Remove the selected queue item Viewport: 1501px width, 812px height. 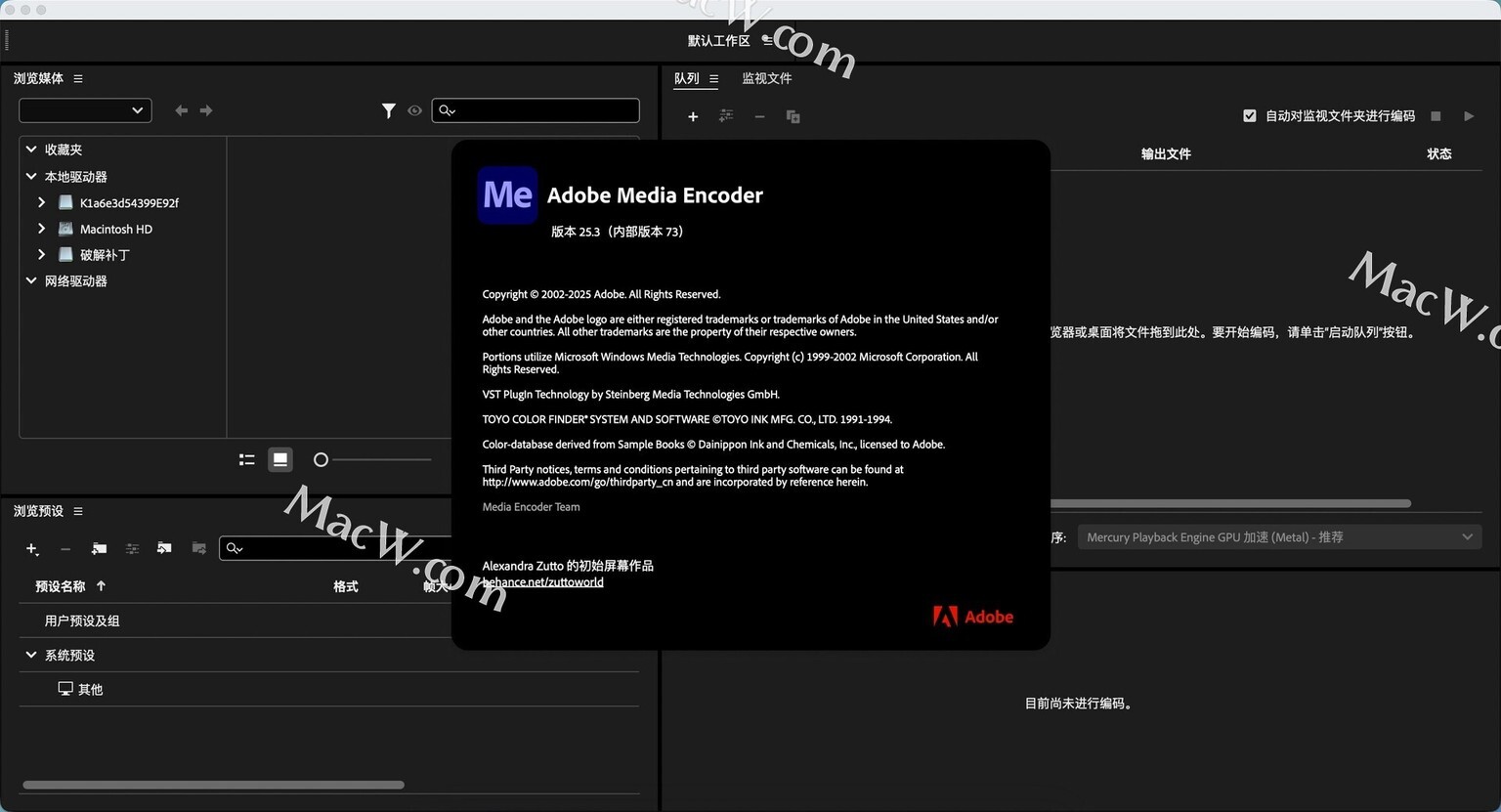point(759,116)
